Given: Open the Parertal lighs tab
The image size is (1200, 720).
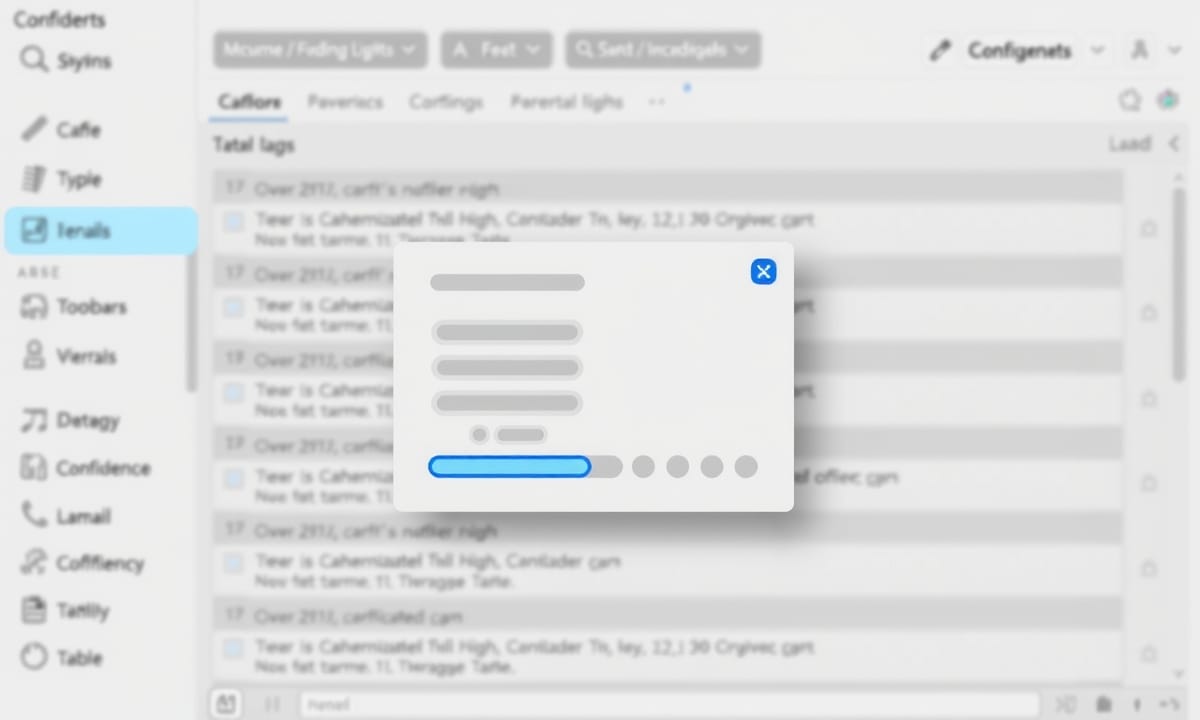Looking at the screenshot, I should [x=566, y=102].
